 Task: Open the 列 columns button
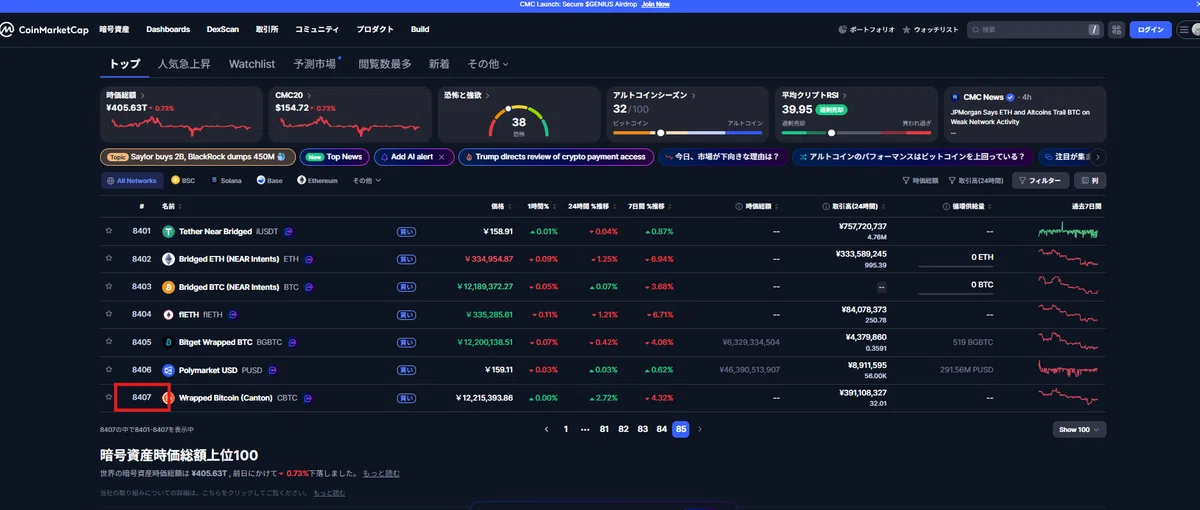[1090, 181]
